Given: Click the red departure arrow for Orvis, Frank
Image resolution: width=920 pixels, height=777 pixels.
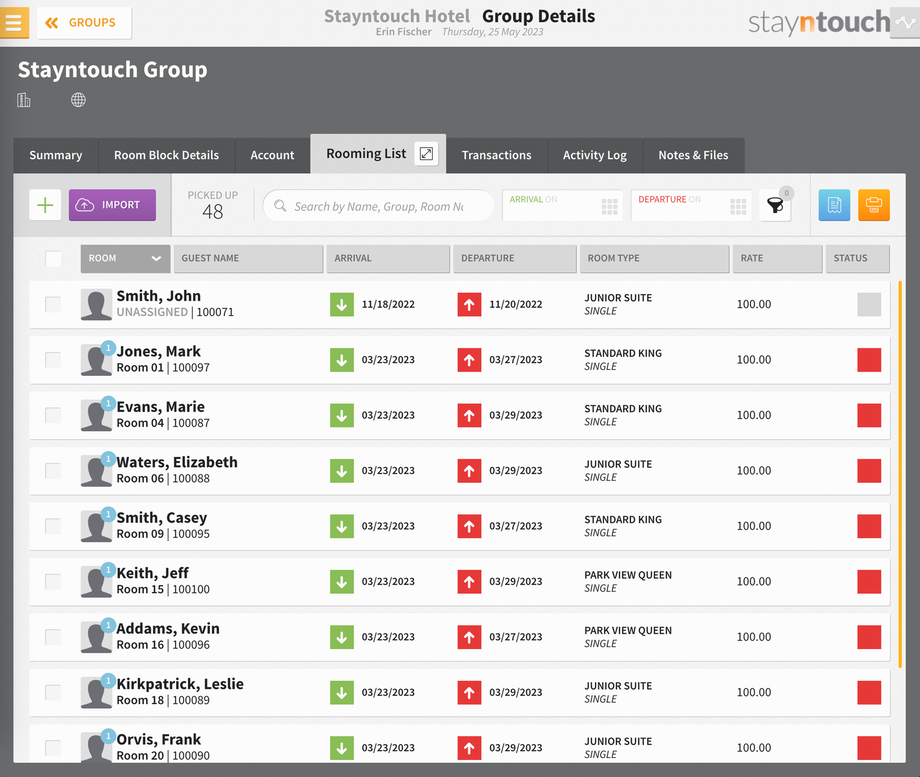Looking at the screenshot, I should (469, 748).
